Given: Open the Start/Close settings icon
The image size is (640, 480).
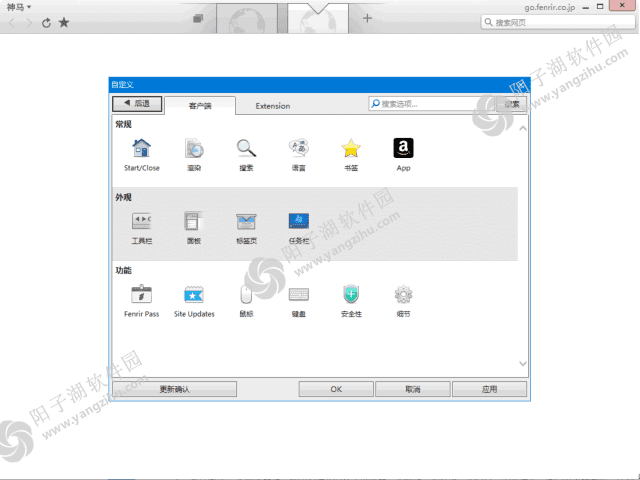Looking at the screenshot, I should (142, 148).
